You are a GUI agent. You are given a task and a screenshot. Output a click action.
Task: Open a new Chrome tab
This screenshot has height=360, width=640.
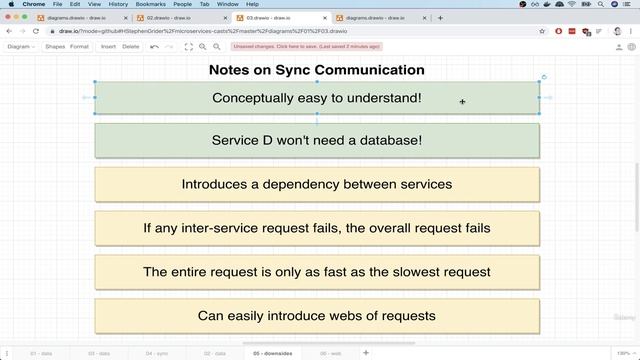(440, 18)
